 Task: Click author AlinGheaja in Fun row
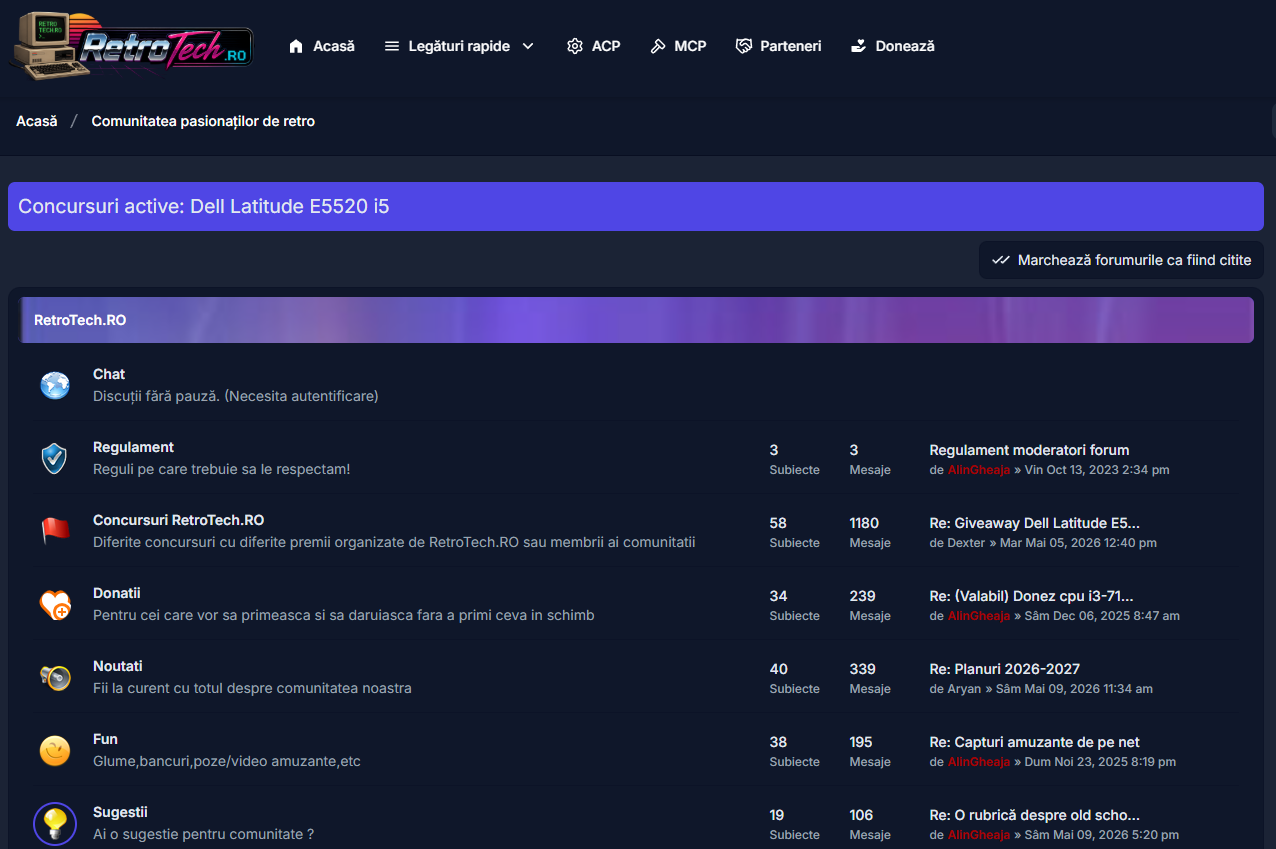979,762
